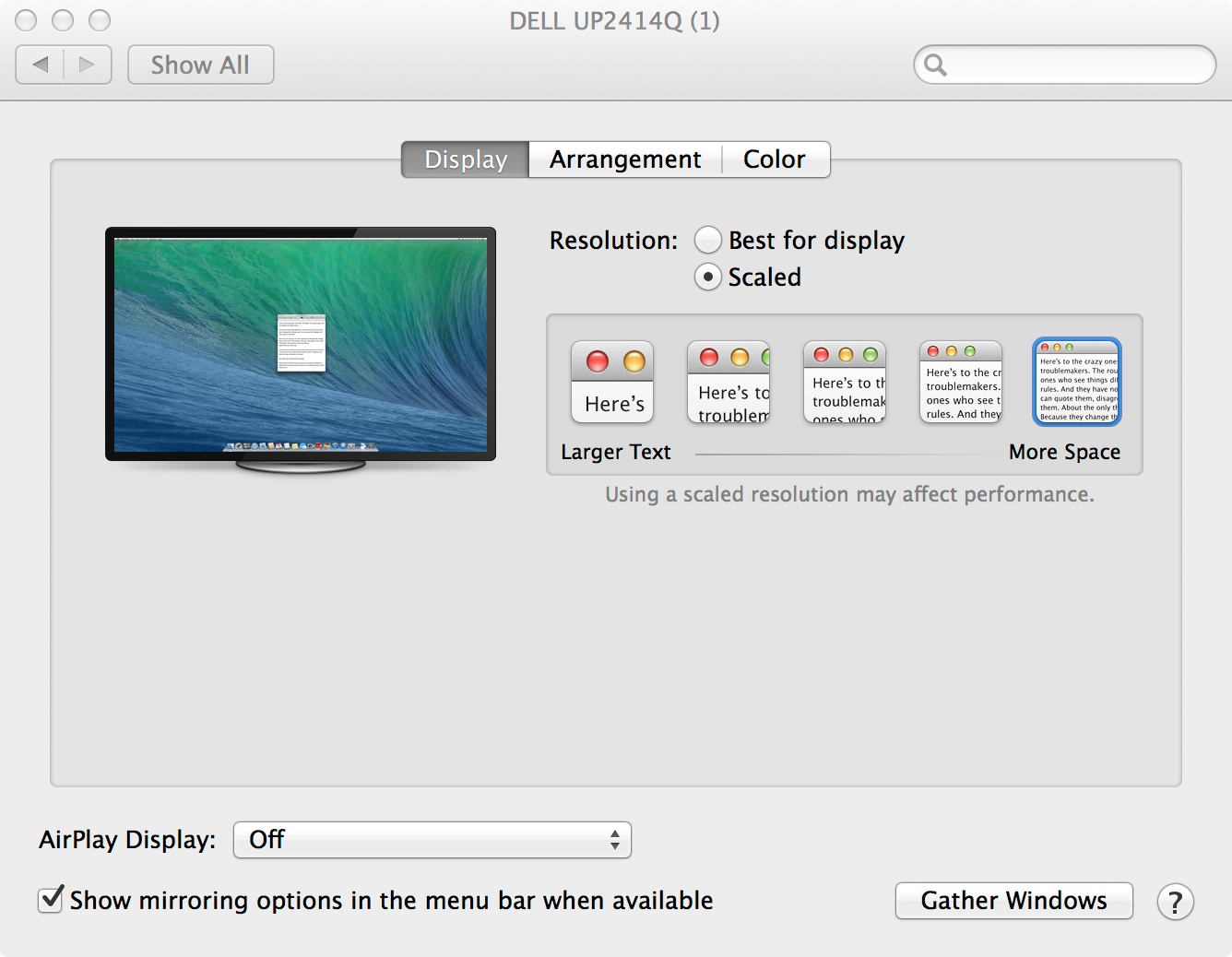Go forward with the right arrow button
The image size is (1232, 957).
(88, 65)
